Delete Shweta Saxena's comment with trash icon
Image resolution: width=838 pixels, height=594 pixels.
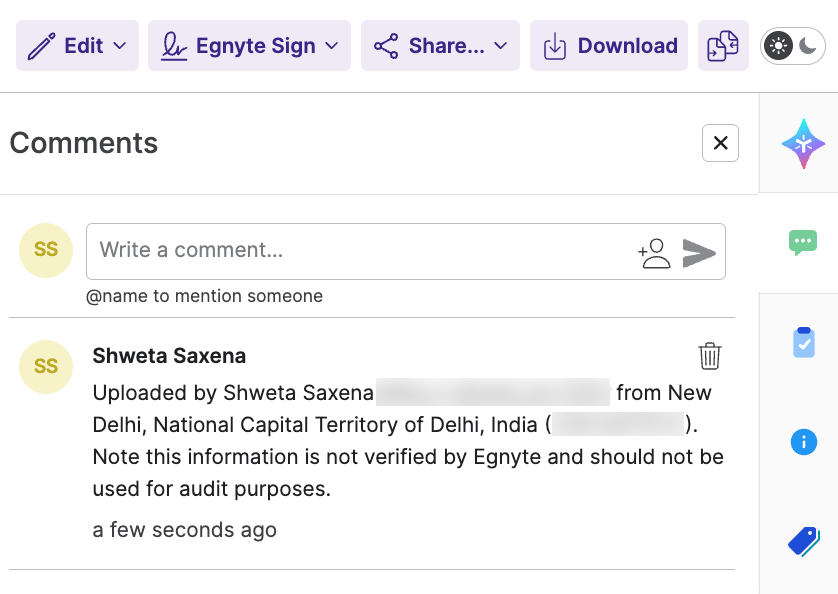click(x=709, y=356)
